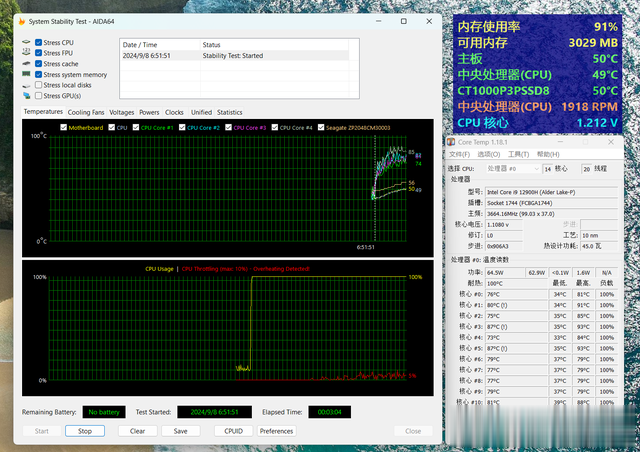Click the Status column header

click(274, 45)
